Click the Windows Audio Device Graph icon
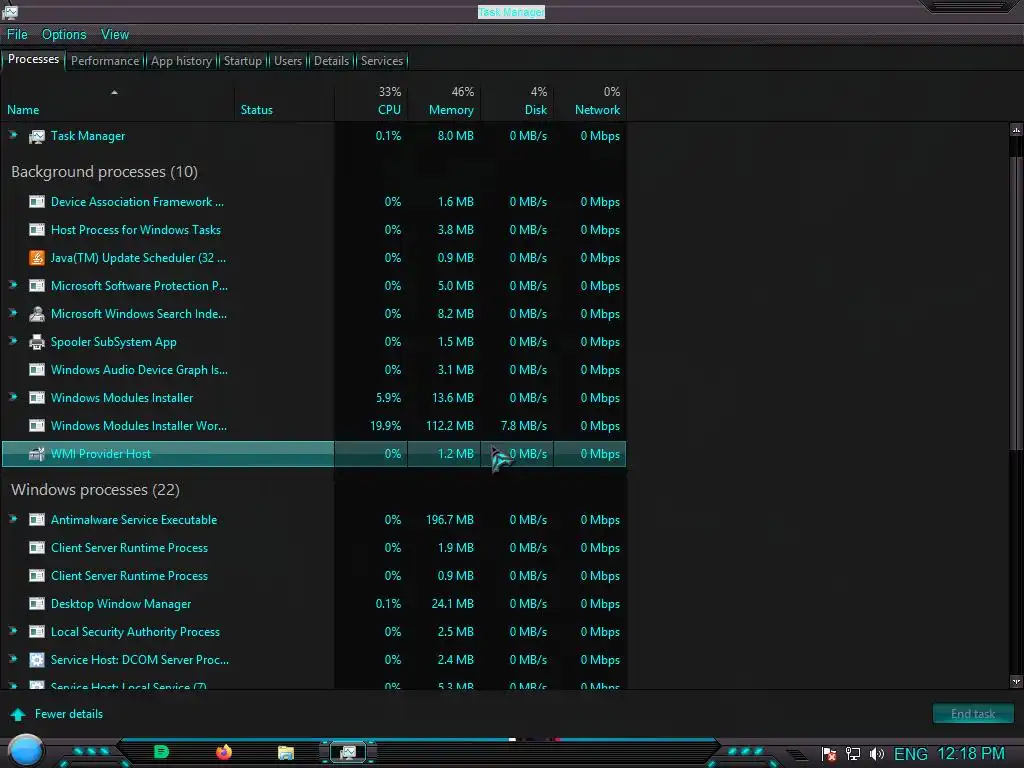The image size is (1024, 768). (x=37, y=370)
